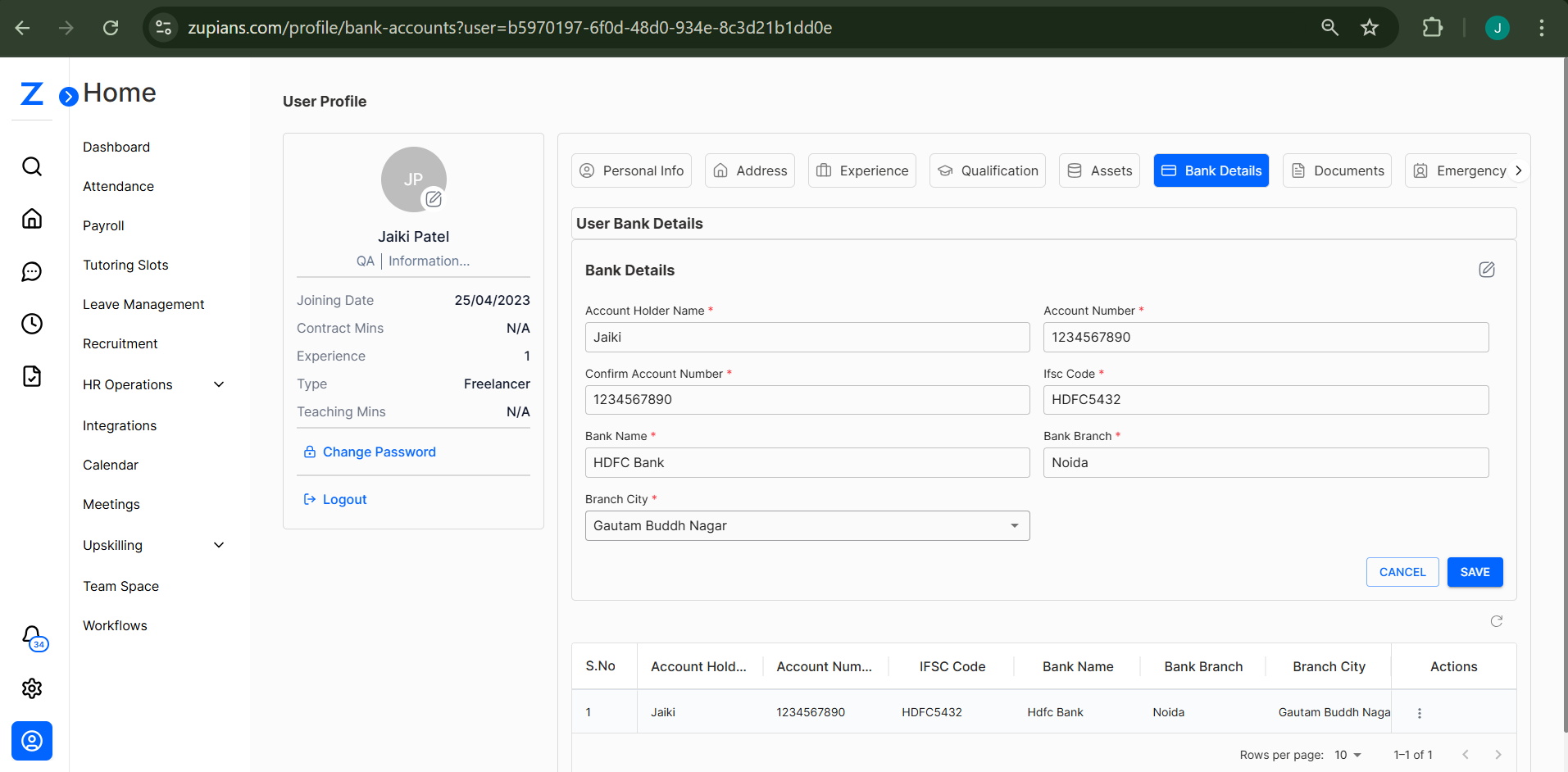Edit profile picture via avatar pencil icon
Image resolution: width=1568 pixels, height=772 pixels.
pos(433,199)
